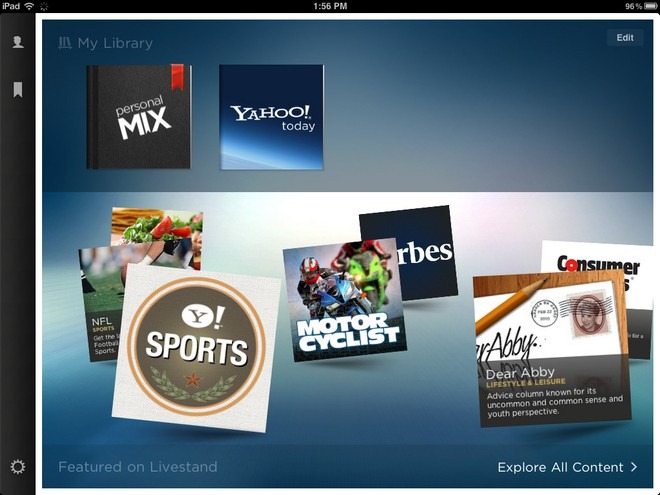
Task: Tap the Wi-Fi status icon
Action: [29, 6]
